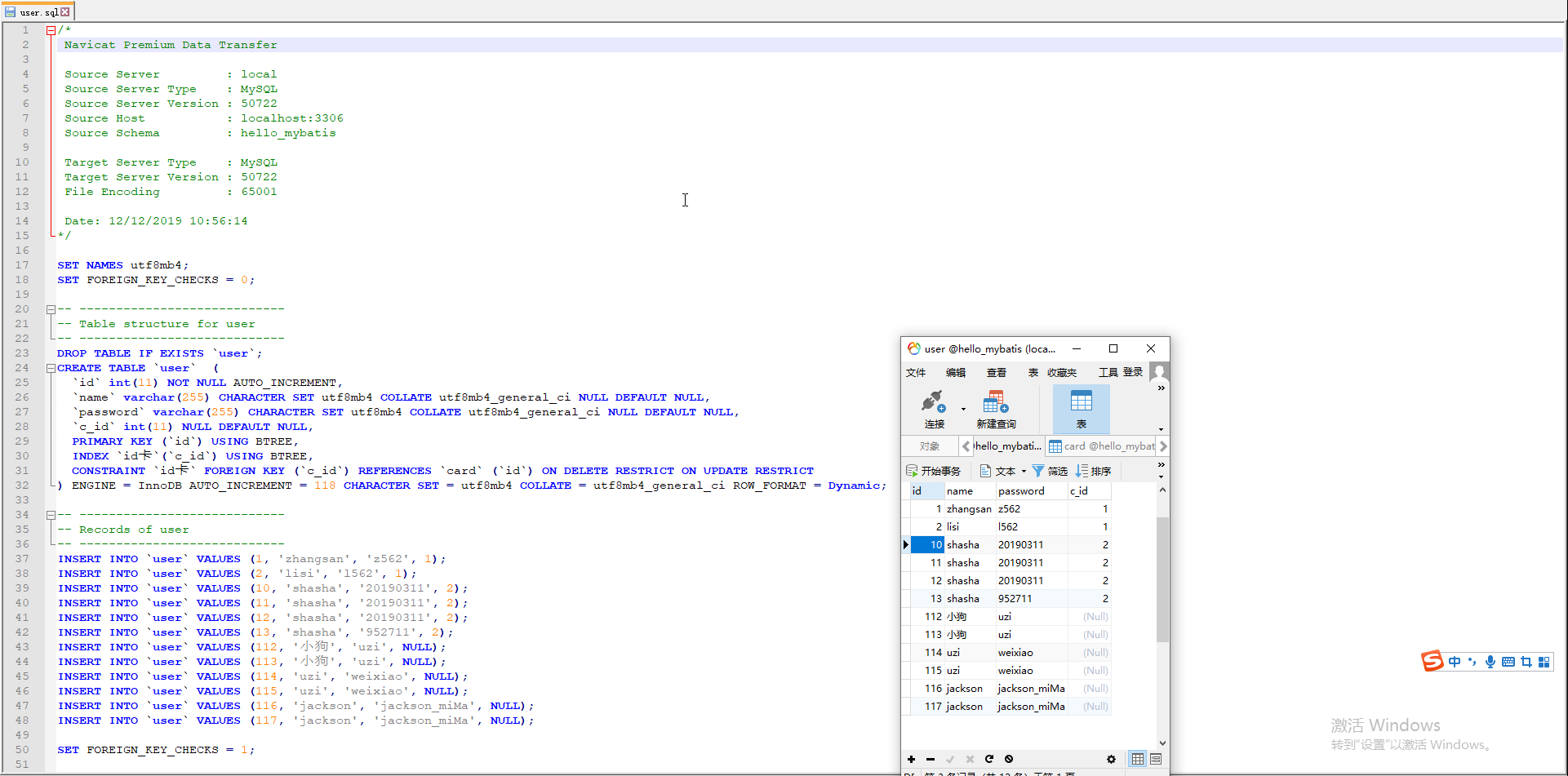The width and height of the screenshot is (1568, 776).
Task: Click the Navicat table vertical scrollbar thumb
Action: coord(1162,579)
